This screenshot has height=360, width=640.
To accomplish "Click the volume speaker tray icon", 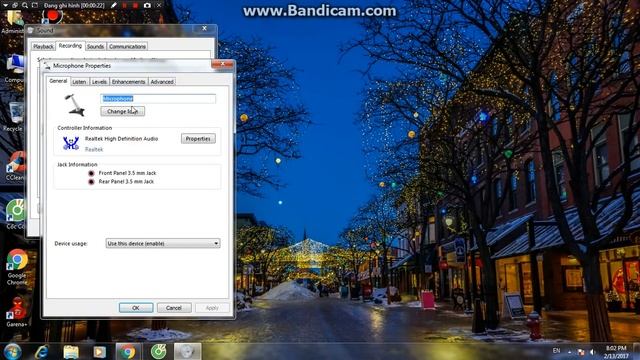I will [x=592, y=352].
